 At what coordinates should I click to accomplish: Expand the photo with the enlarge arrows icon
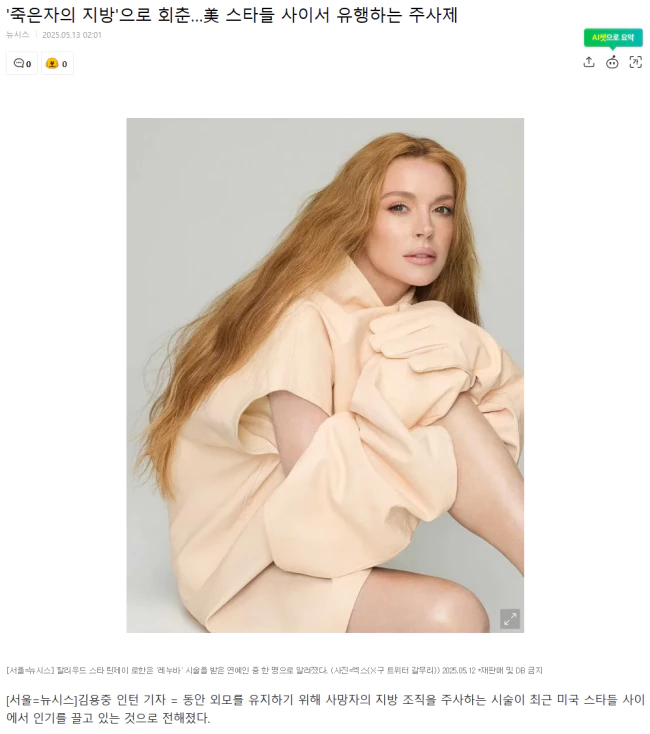510,619
